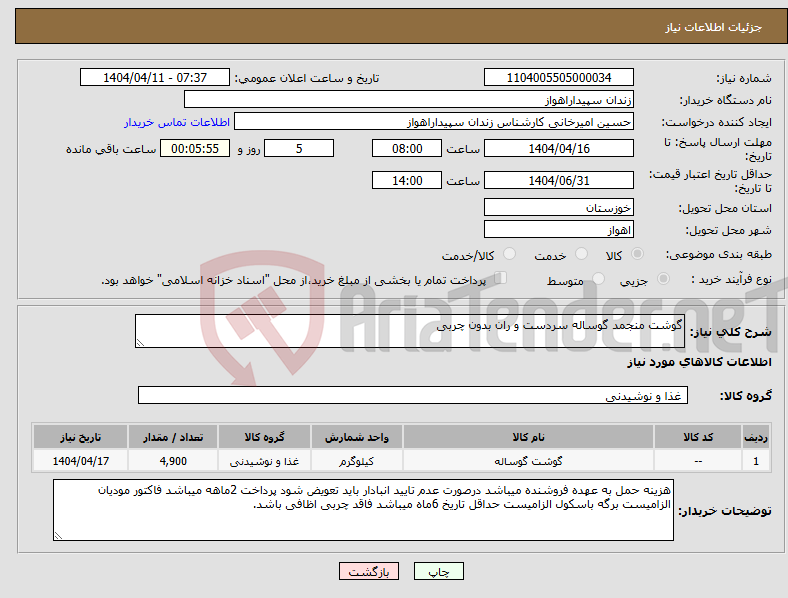Screen dimensions: 788x598
Task: Click the remaining days field showing 5
Action: coord(299,148)
